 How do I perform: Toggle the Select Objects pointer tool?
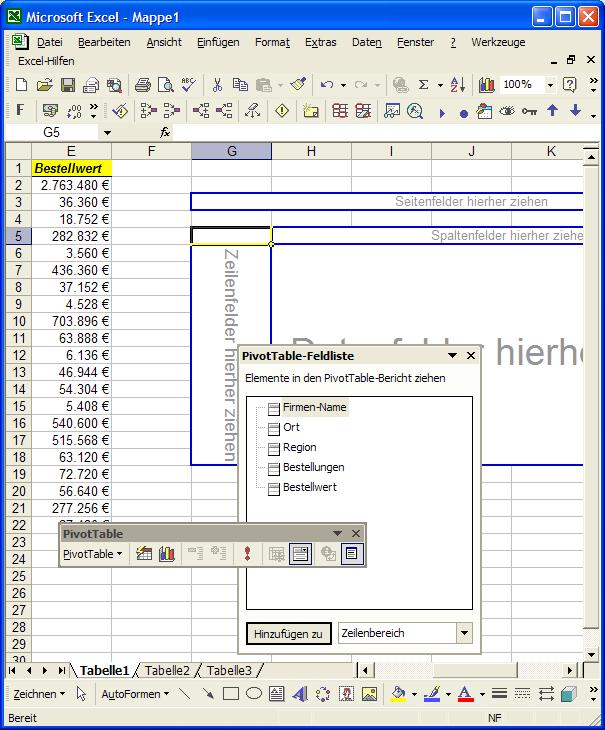(81, 694)
